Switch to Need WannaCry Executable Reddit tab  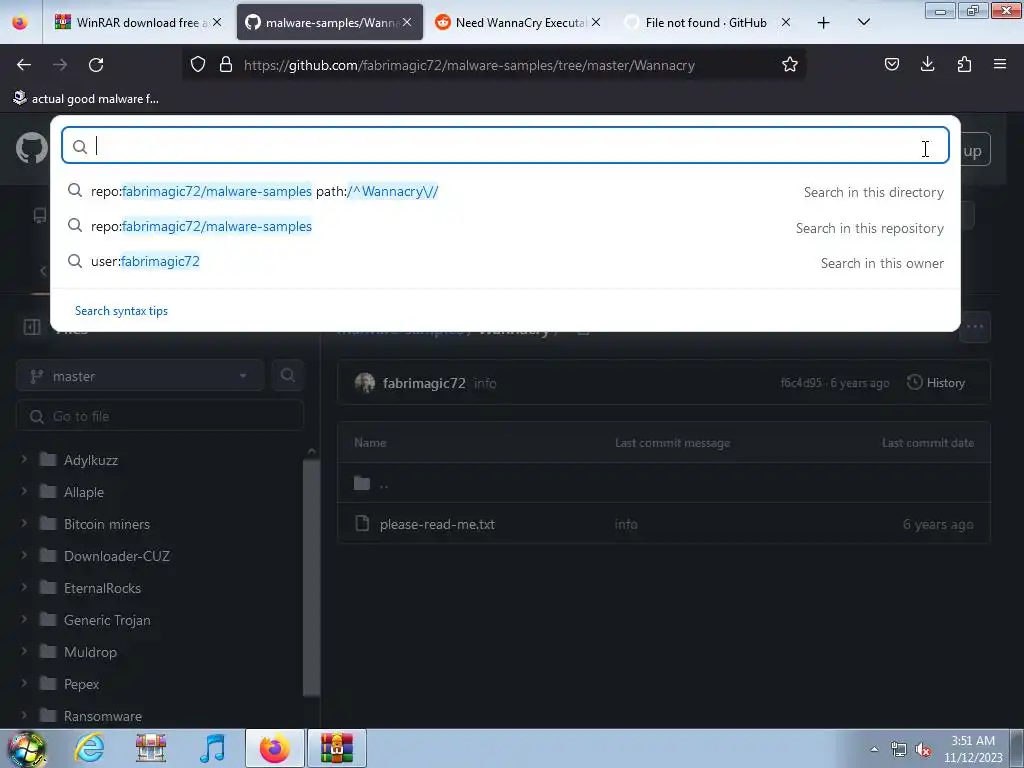click(x=518, y=23)
